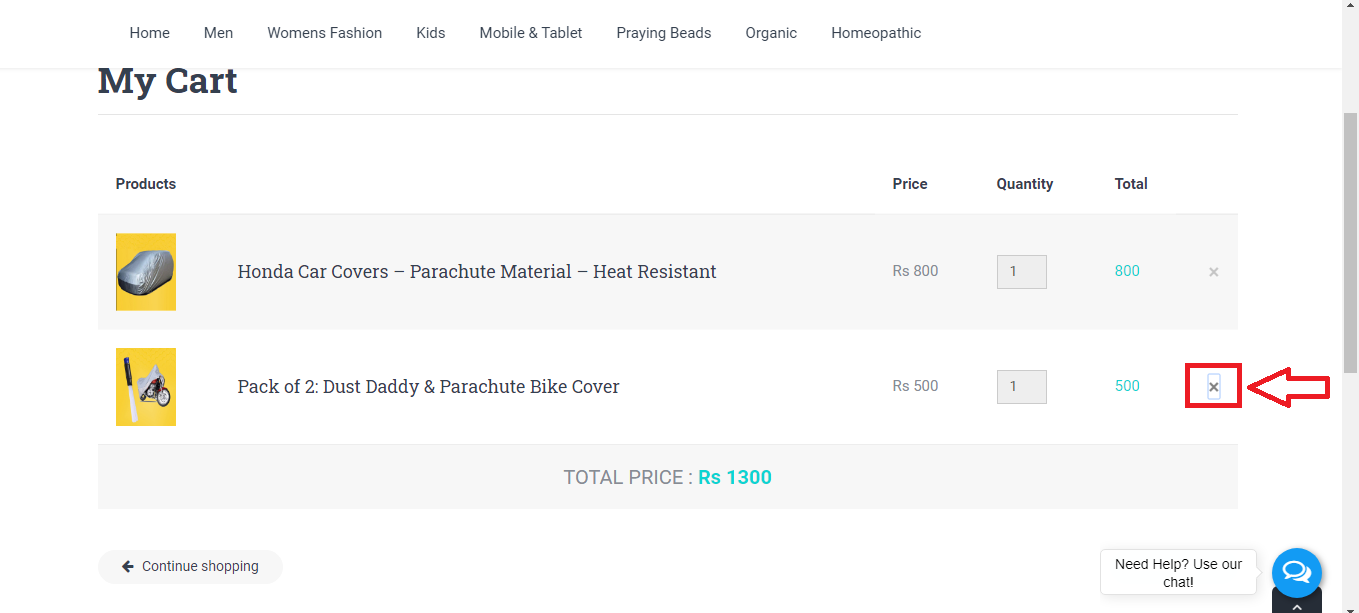Click the scroll-to-top arrow button
This screenshot has height=613, width=1359.
click(x=1296, y=604)
